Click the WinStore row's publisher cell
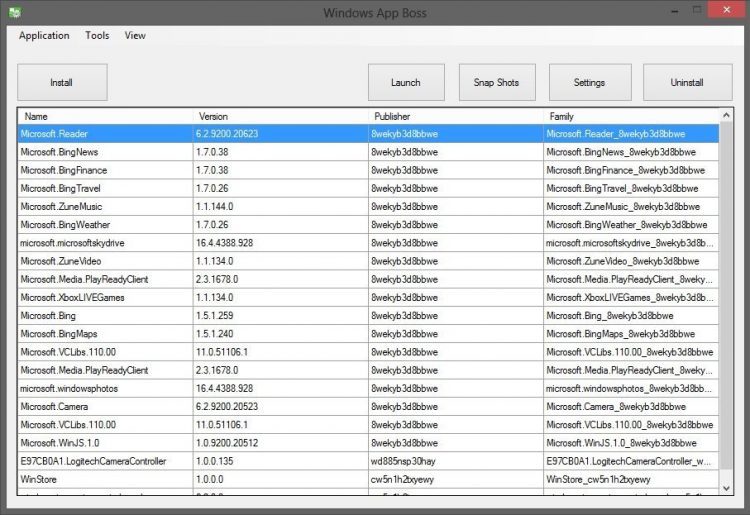Screen dimensions: 750x515 (455, 479)
